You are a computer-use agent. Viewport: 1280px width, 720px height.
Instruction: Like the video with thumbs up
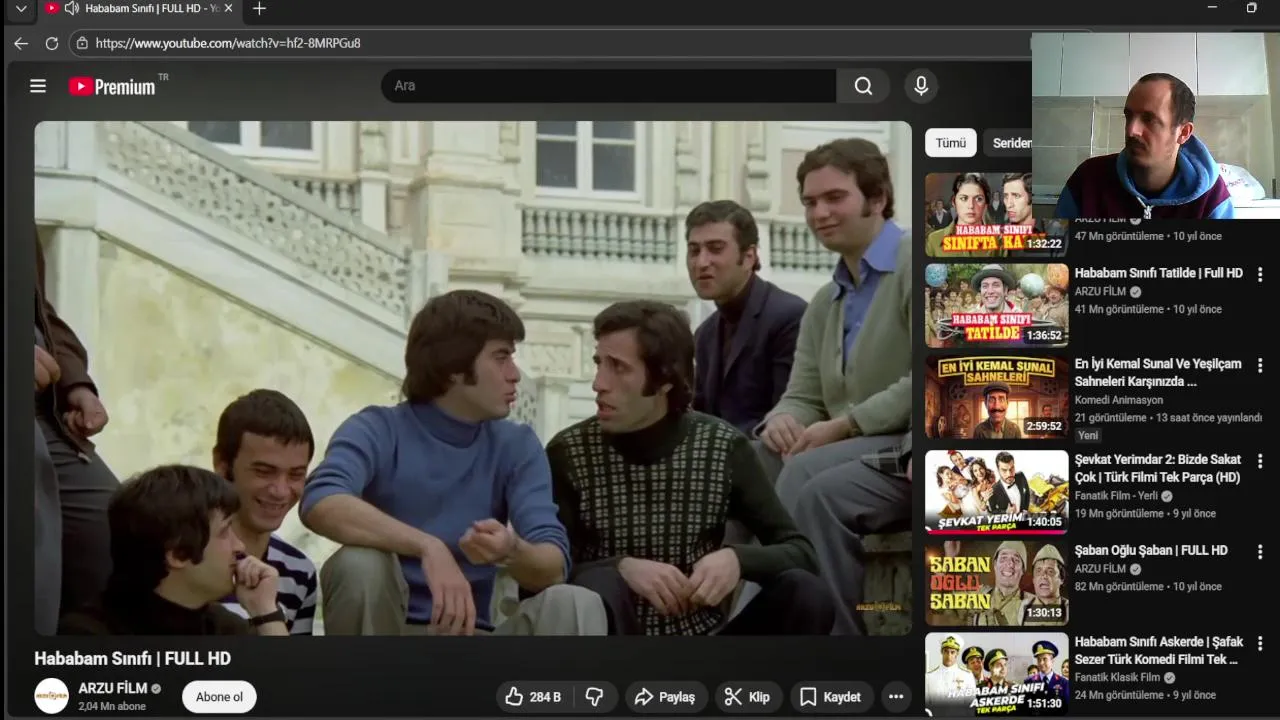click(534, 697)
